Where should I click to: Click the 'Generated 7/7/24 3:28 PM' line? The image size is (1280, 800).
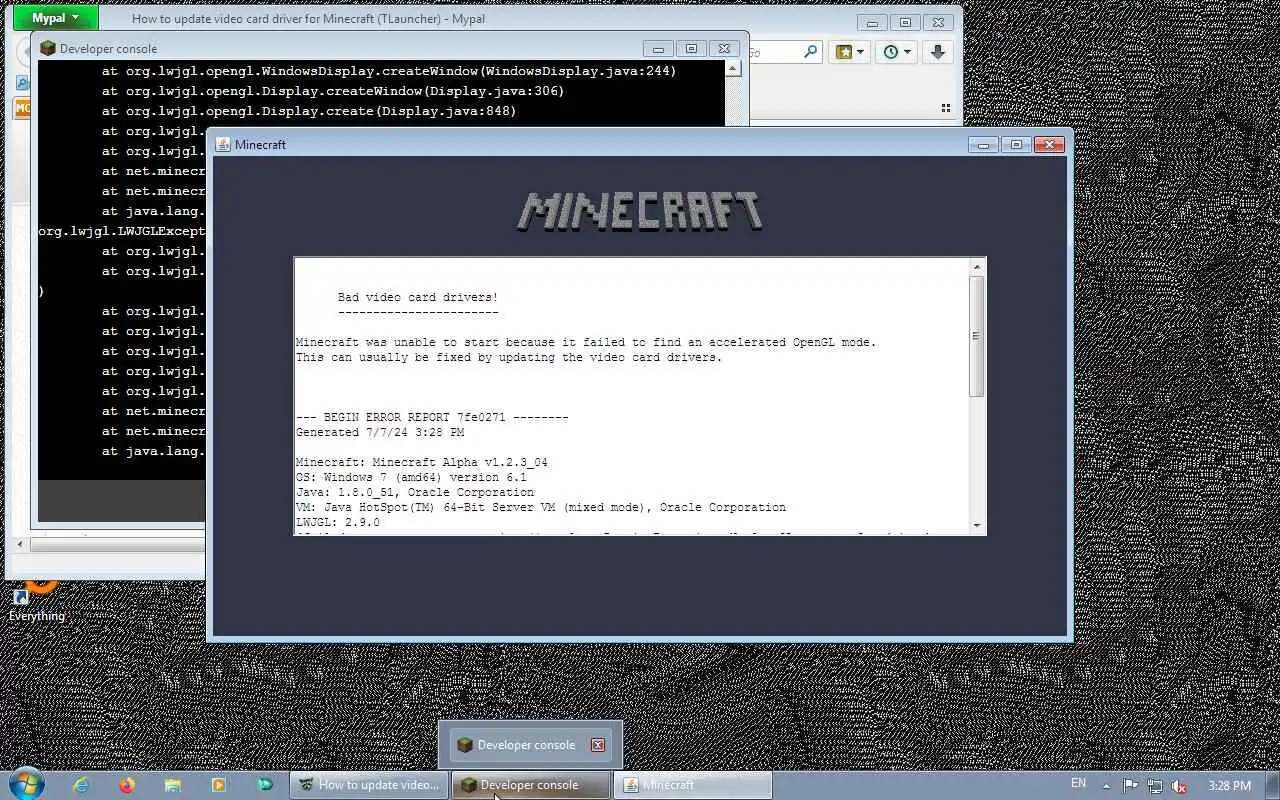pyautogui.click(x=380, y=432)
